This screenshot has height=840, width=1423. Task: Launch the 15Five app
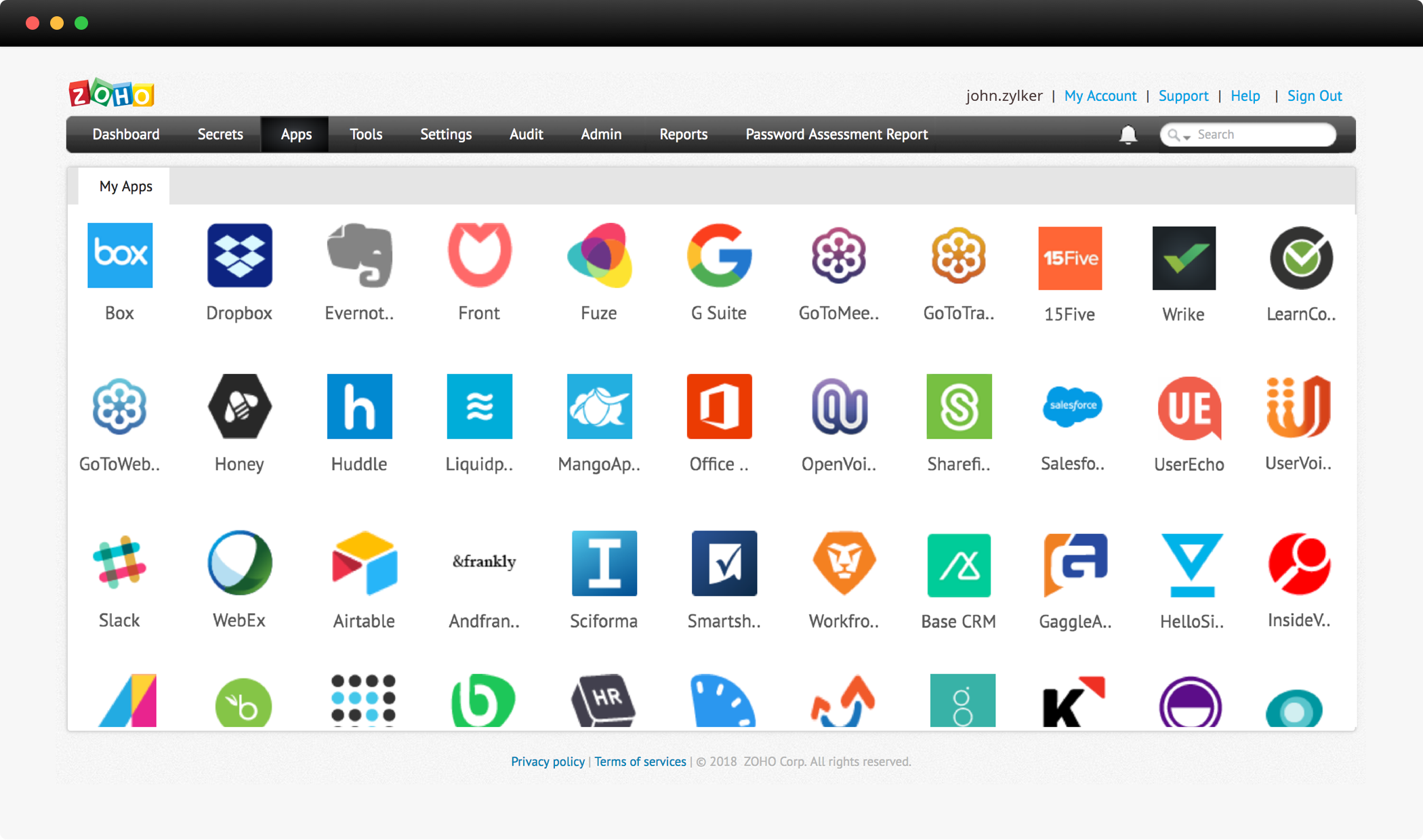(1070, 258)
